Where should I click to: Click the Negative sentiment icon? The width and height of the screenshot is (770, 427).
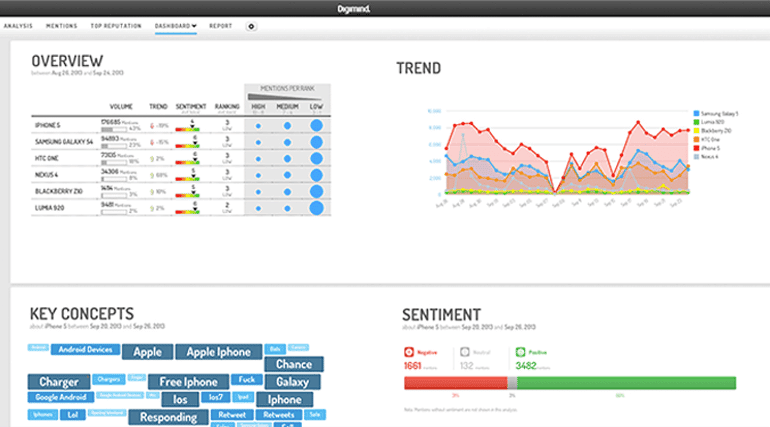(x=409, y=352)
